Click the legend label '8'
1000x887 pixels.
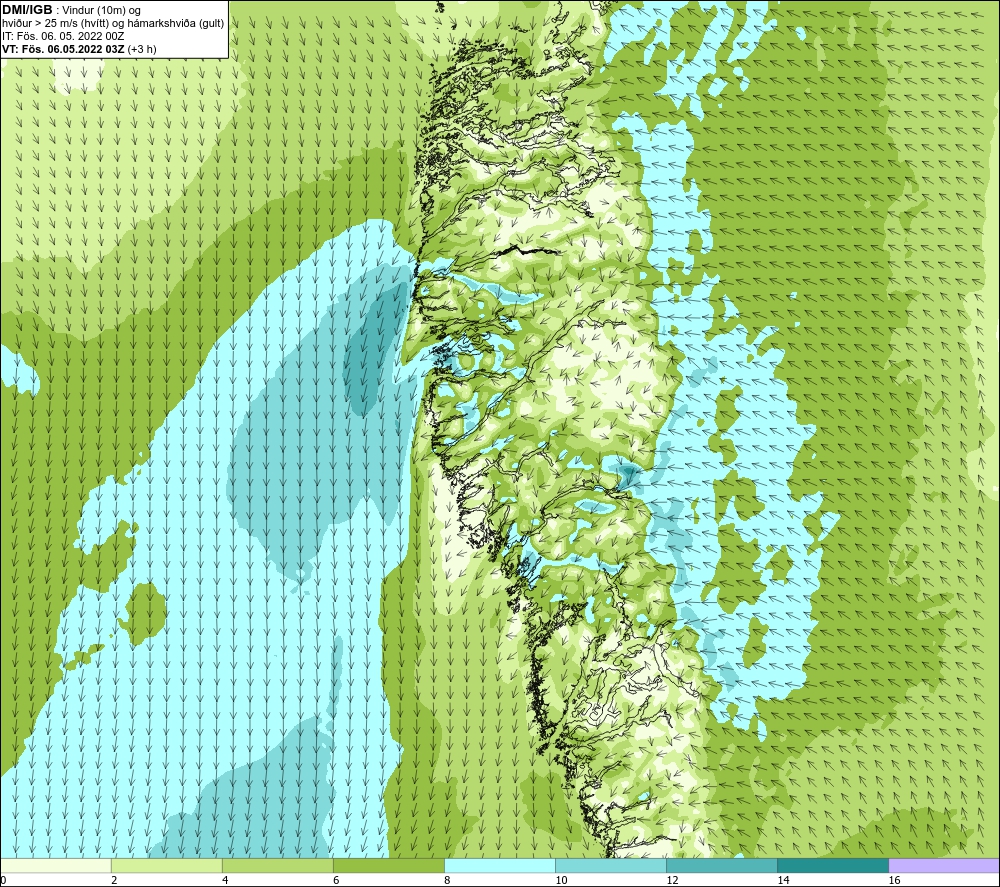[447, 881]
